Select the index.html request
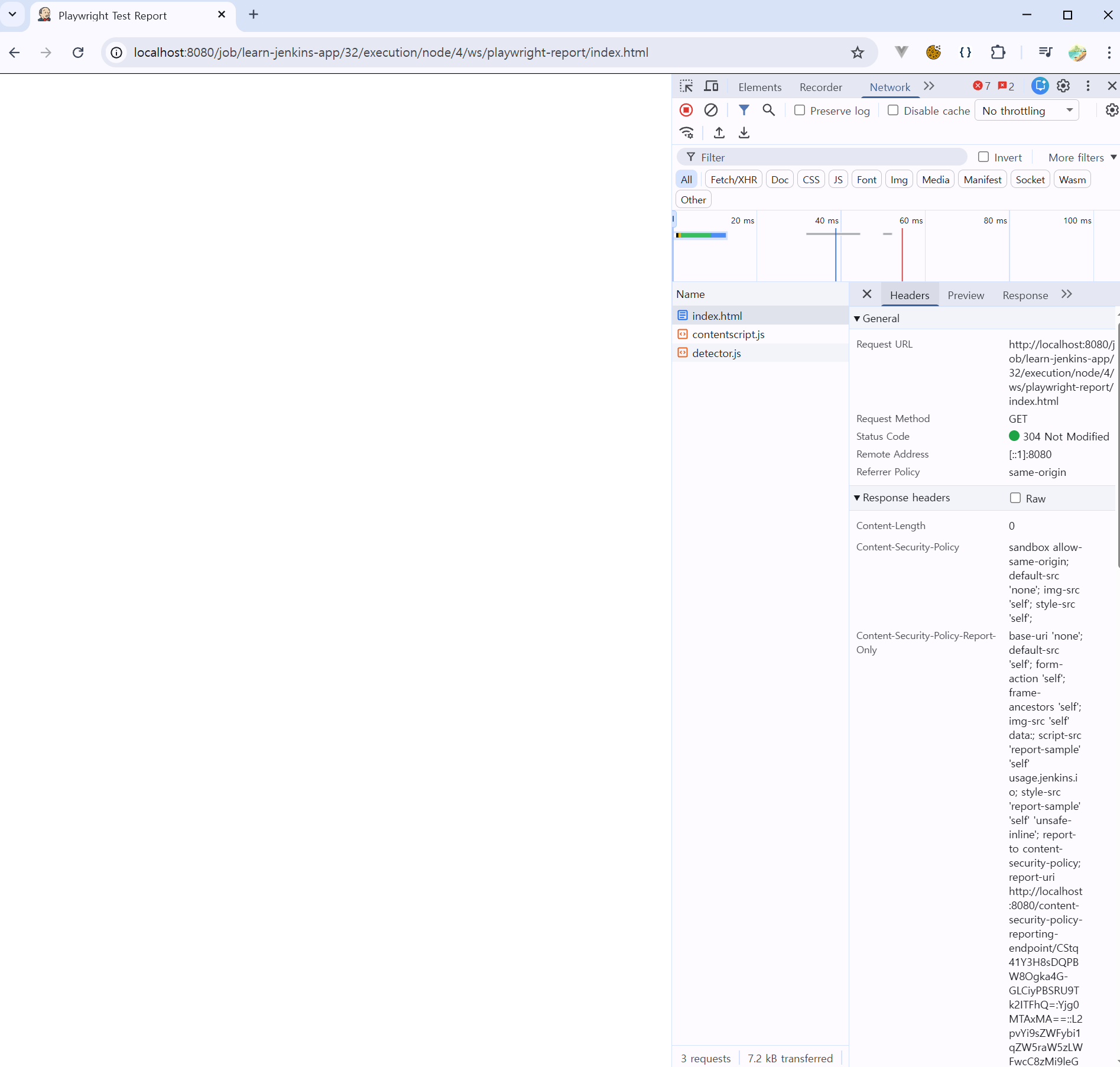This screenshot has height=1067, width=1120. coord(760,316)
